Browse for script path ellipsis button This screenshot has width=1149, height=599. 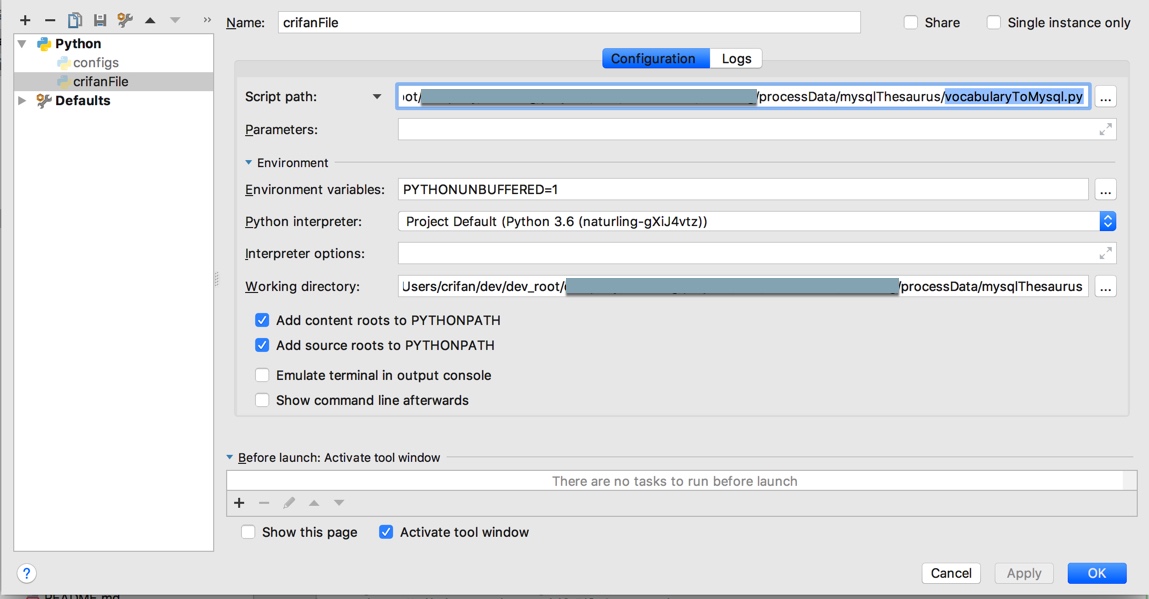[1106, 97]
